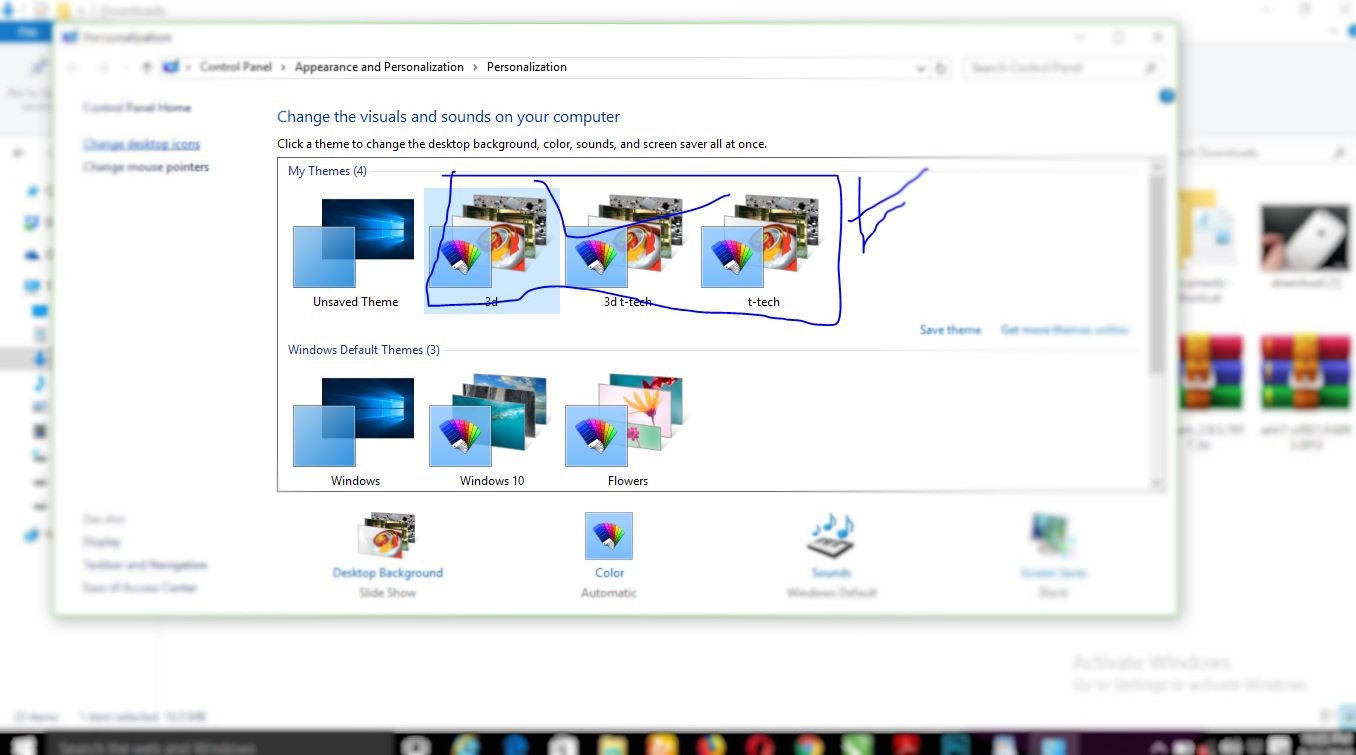The image size is (1356, 755).
Task: Apply the Windows default theme
Action: [x=355, y=431]
